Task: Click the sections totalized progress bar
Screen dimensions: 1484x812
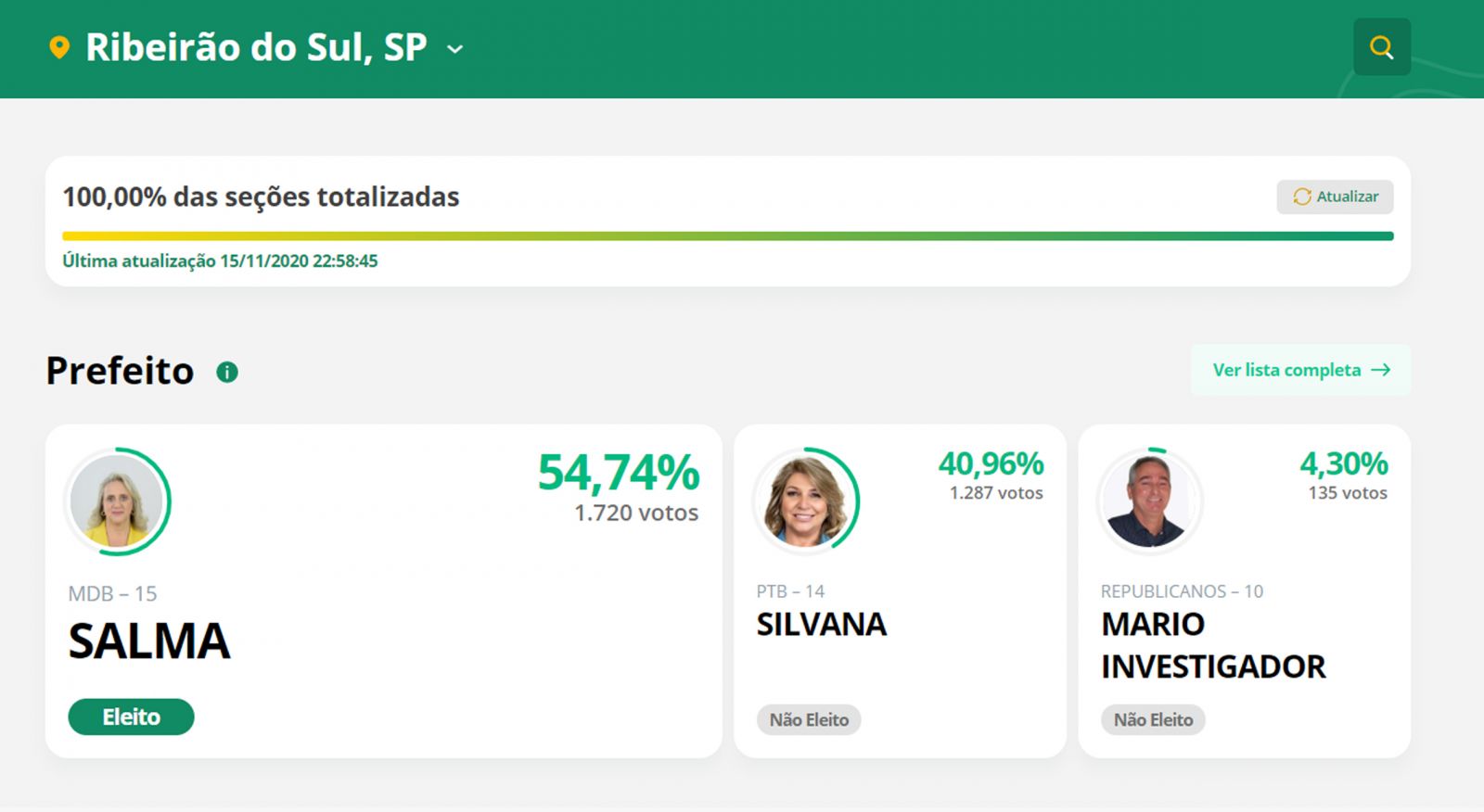Action: [x=727, y=236]
